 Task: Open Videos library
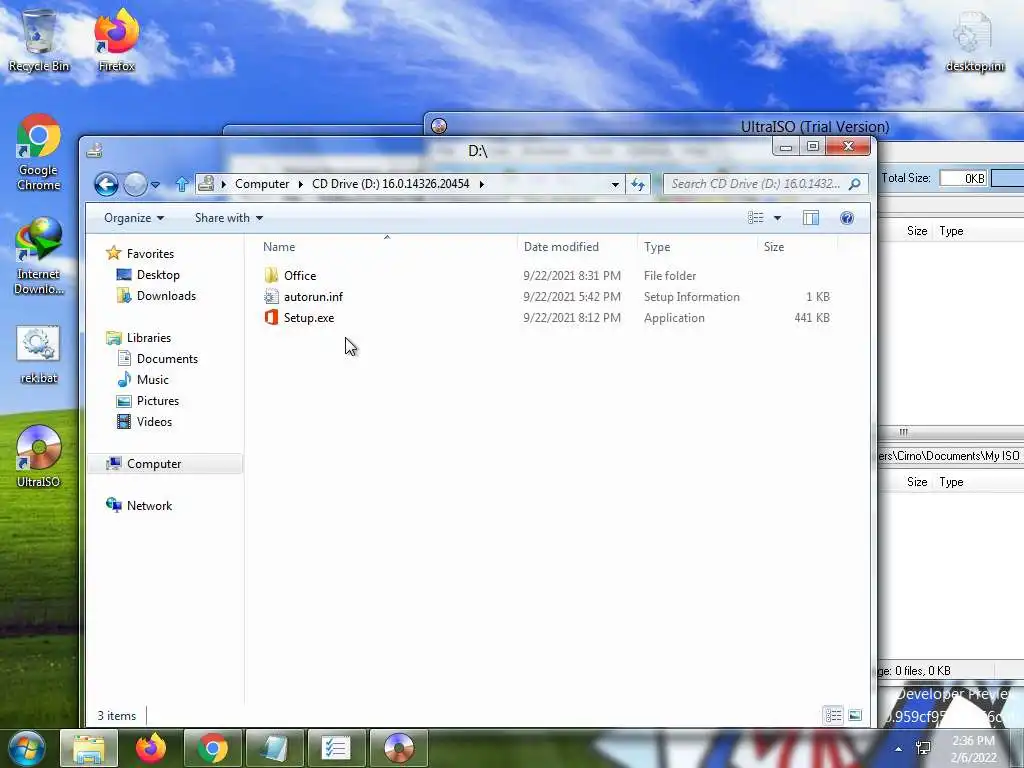point(154,422)
